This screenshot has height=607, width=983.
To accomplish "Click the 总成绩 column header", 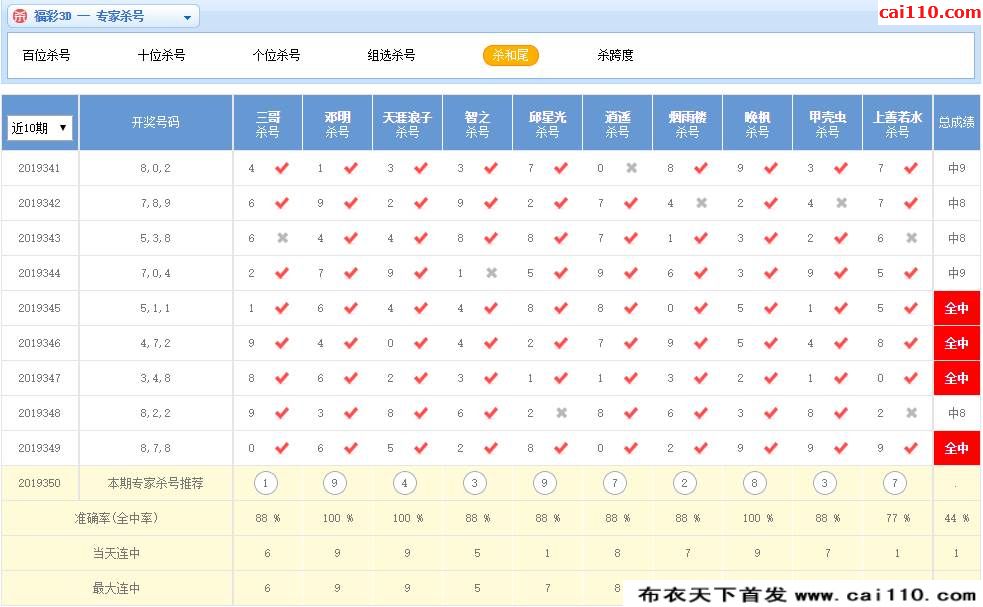I will click(x=957, y=123).
